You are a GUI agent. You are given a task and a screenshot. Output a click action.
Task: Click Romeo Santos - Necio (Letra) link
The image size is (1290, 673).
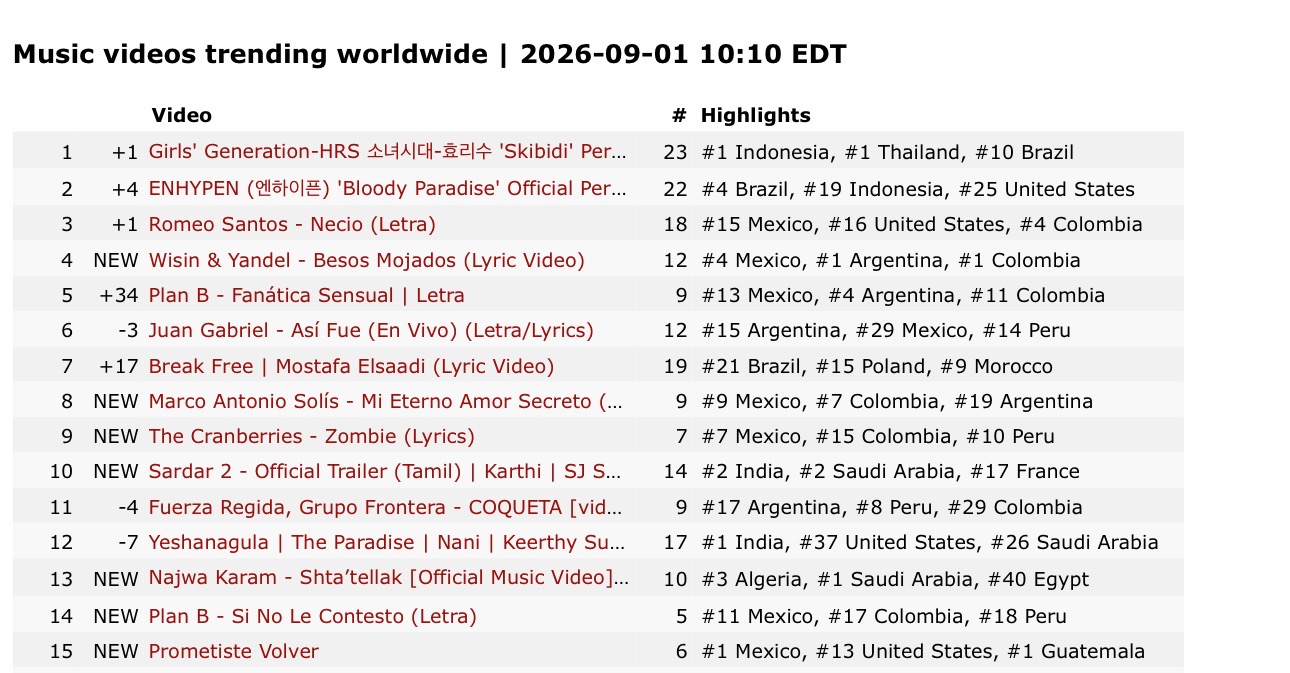pyautogui.click(x=292, y=224)
